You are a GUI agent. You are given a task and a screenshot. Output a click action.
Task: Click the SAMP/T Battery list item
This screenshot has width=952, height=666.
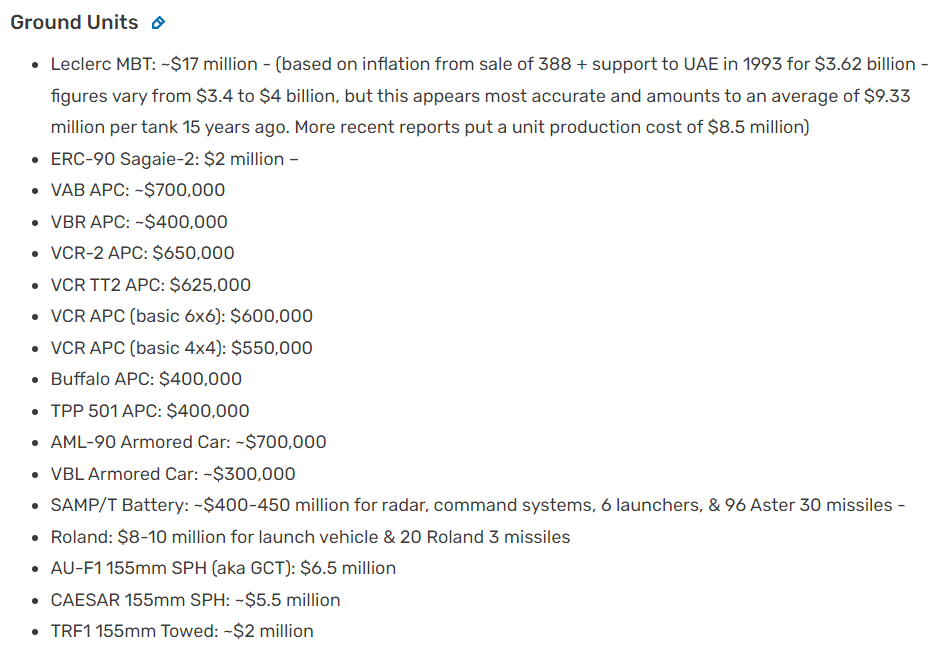[x=478, y=505]
